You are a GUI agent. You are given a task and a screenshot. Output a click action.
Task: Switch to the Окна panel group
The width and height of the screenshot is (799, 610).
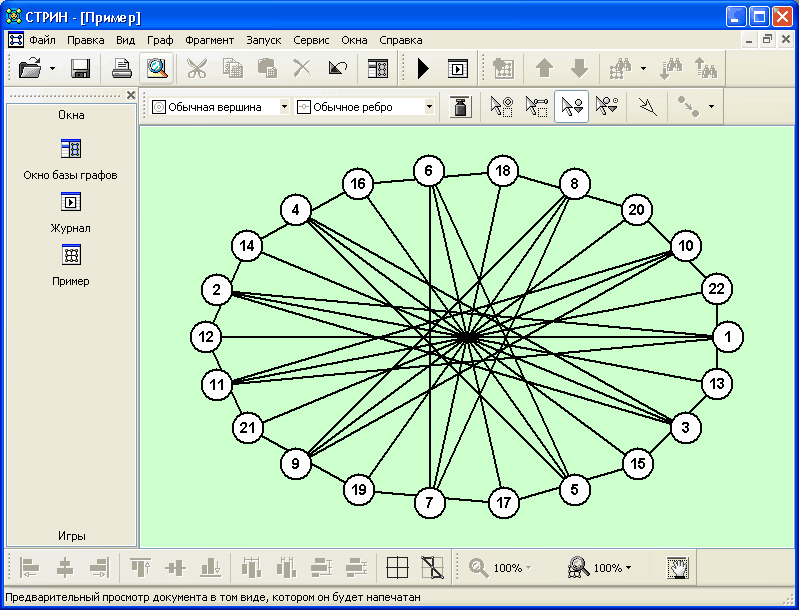[x=71, y=115]
